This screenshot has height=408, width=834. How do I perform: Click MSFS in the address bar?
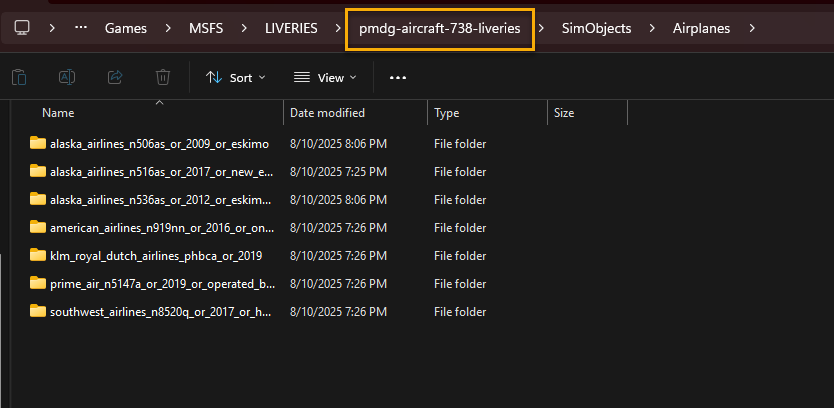(x=206, y=28)
